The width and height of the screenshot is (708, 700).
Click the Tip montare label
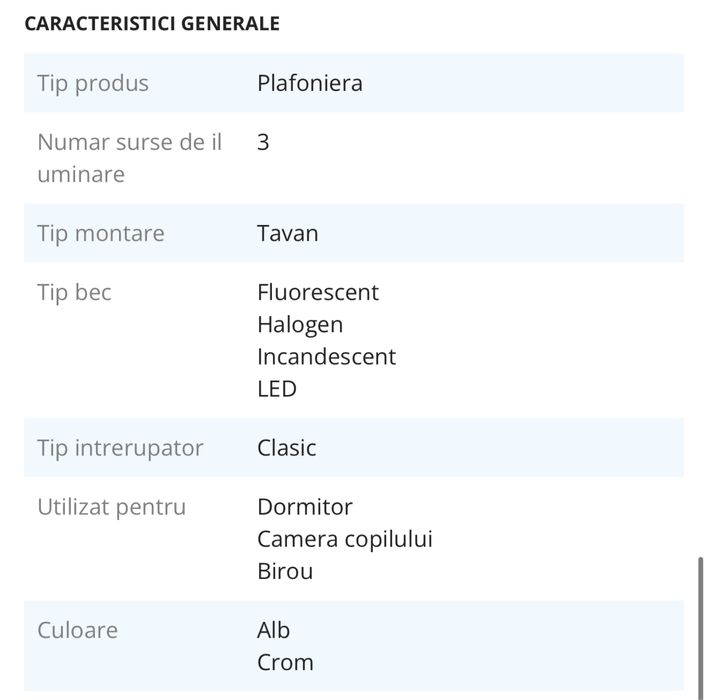[x=101, y=234]
